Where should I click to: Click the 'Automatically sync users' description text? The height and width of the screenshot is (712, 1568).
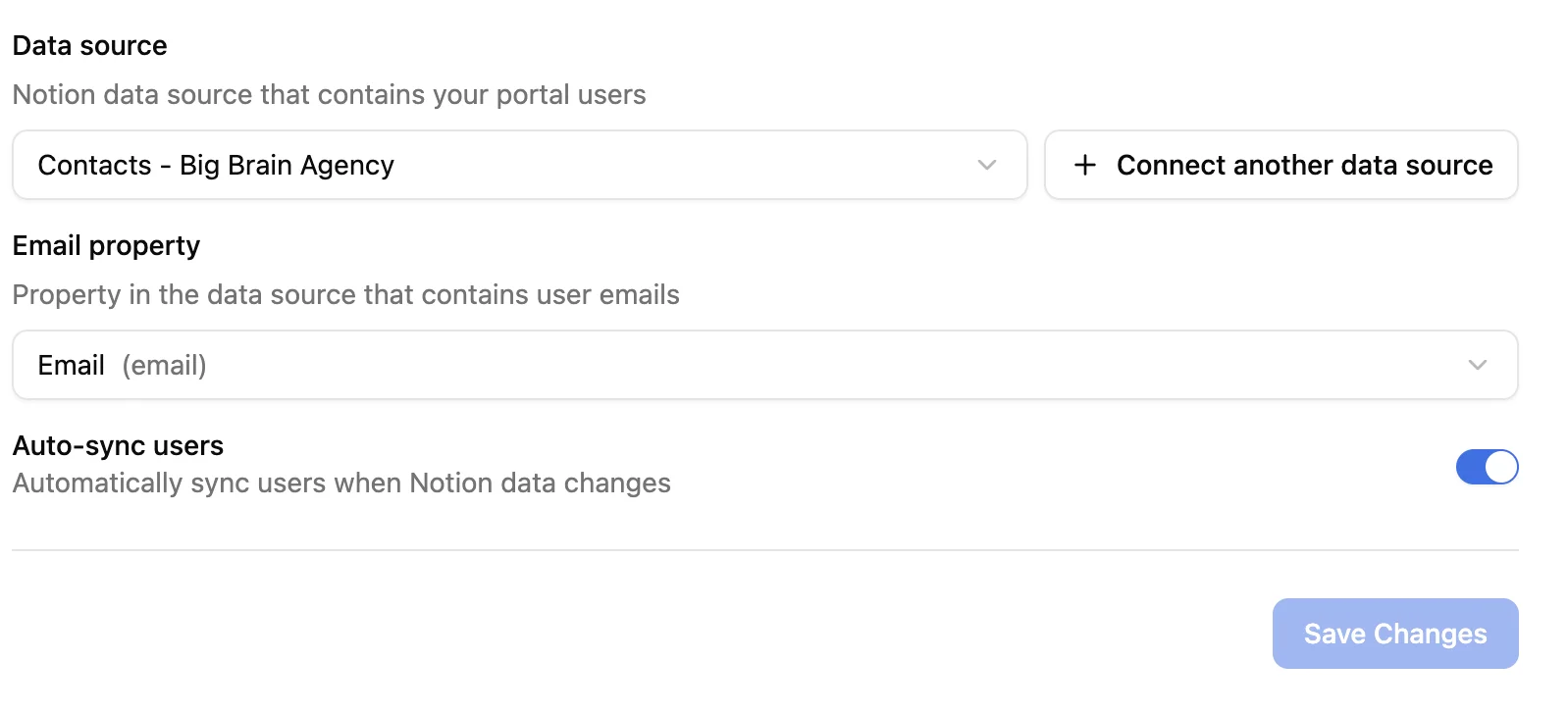341,483
